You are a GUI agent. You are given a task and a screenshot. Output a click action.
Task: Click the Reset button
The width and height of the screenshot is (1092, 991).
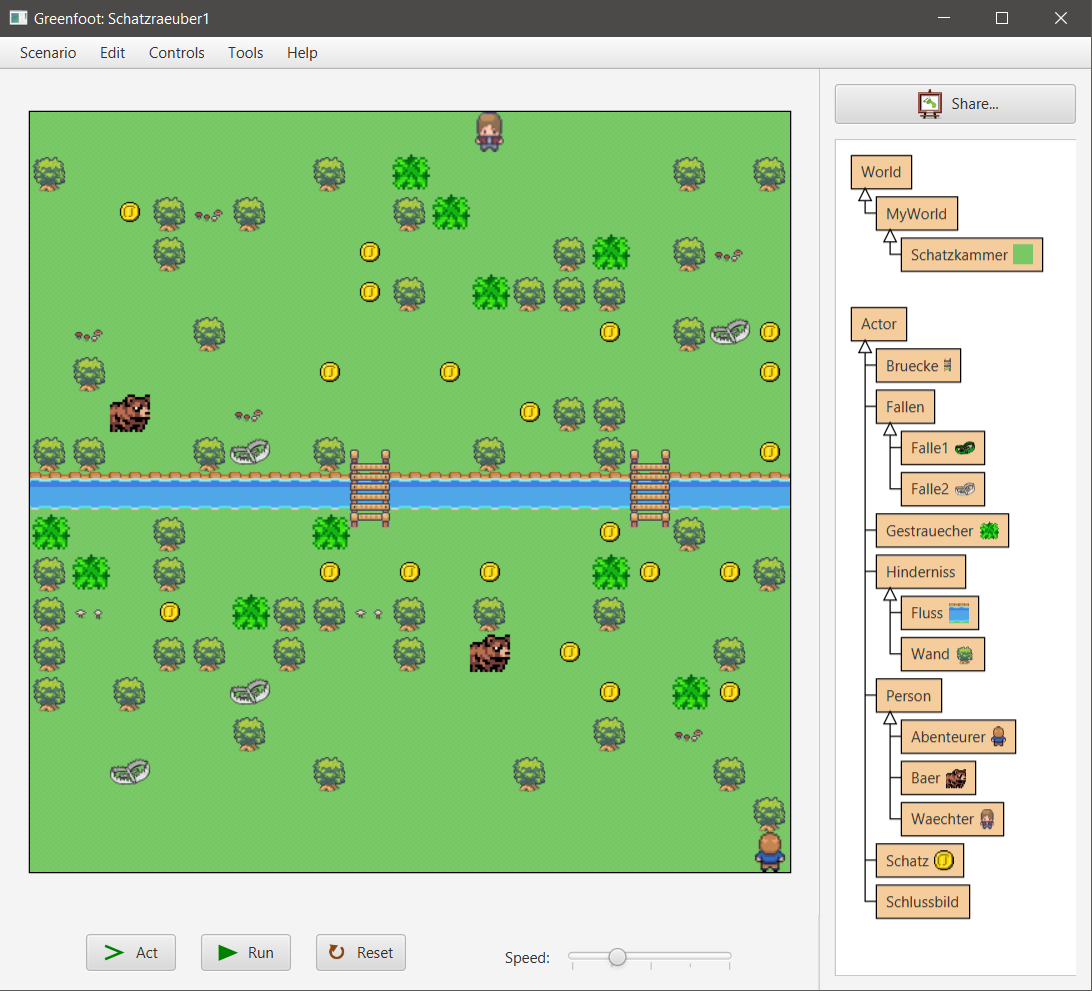pos(361,953)
